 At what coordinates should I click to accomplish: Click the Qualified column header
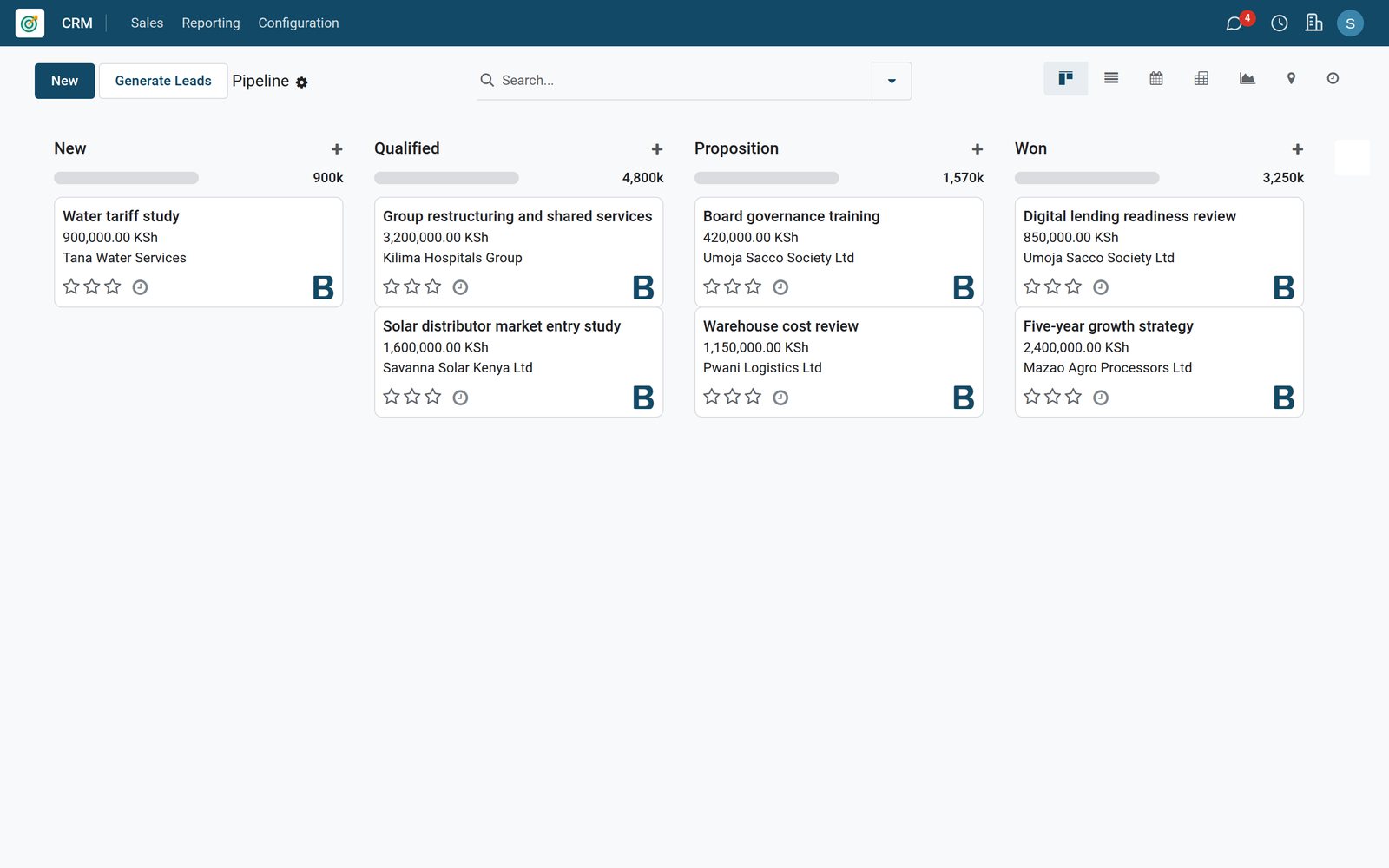coord(407,148)
